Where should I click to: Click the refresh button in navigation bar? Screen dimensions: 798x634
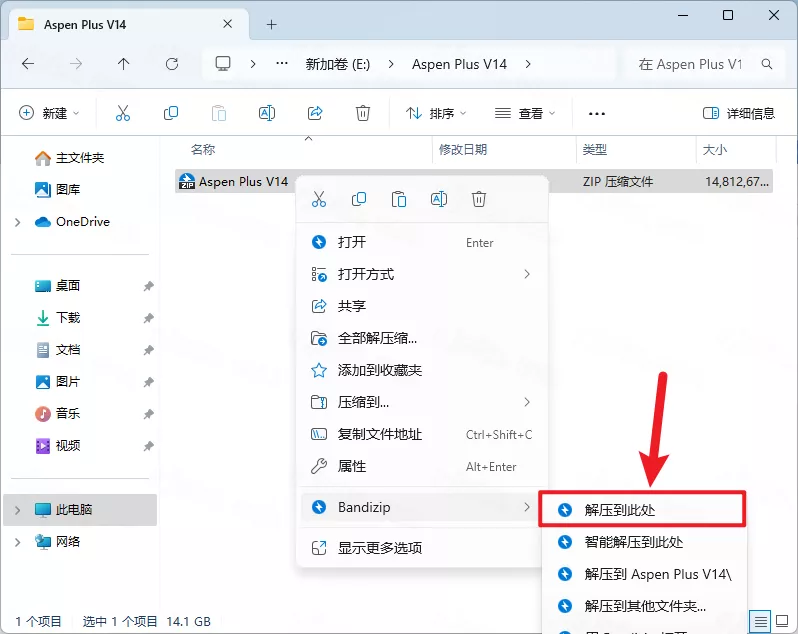pos(172,64)
